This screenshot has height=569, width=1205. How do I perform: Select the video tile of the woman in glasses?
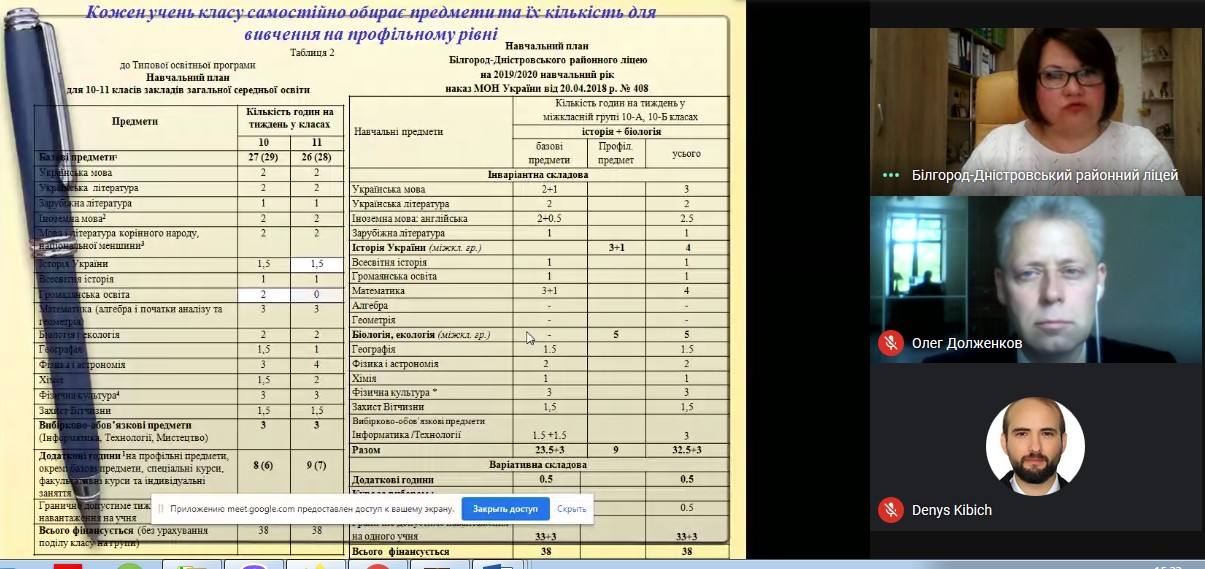[1036, 110]
